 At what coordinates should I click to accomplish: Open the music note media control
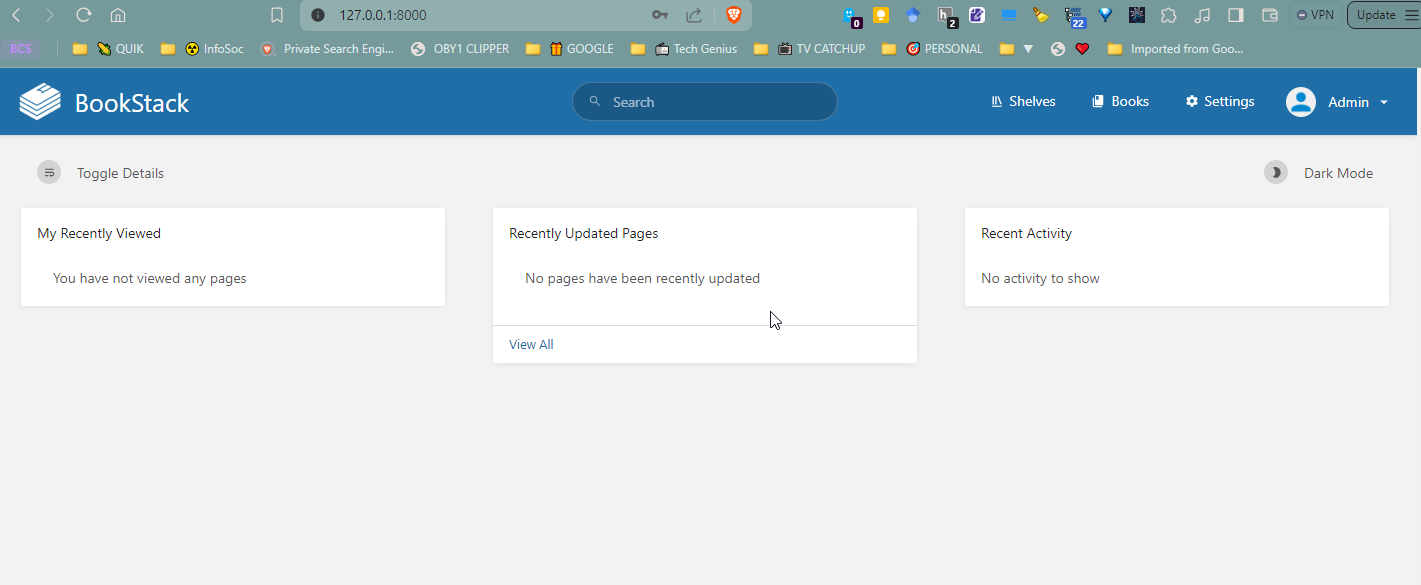[1202, 15]
